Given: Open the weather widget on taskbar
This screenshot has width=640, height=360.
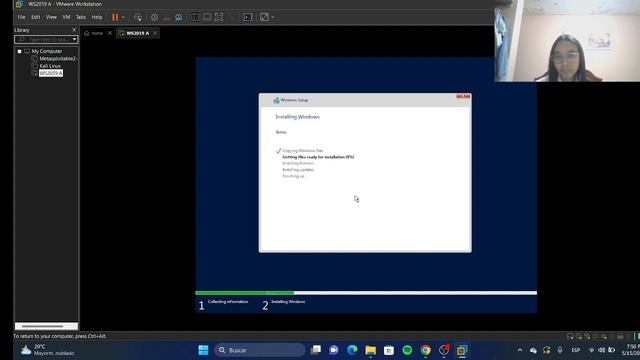Looking at the screenshot, I should tap(48, 350).
